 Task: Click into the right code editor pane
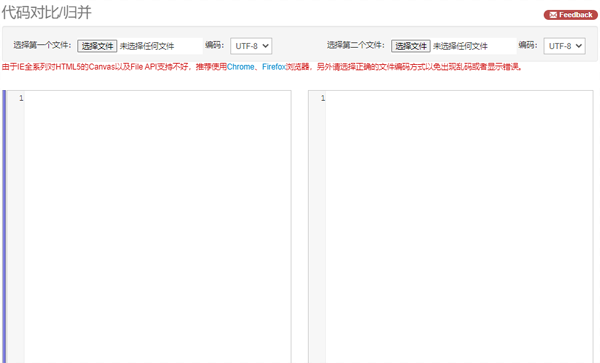pyautogui.click(x=459, y=226)
